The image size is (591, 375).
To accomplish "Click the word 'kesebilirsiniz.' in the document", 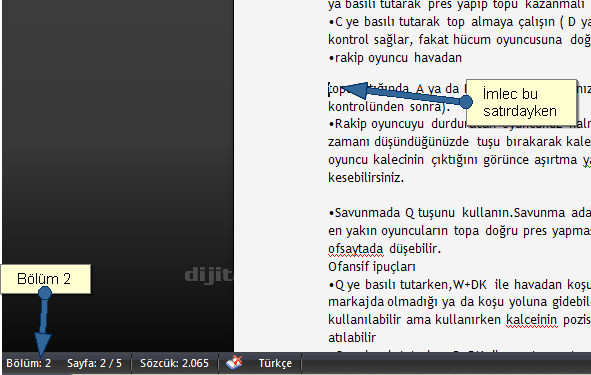I will [x=366, y=178].
